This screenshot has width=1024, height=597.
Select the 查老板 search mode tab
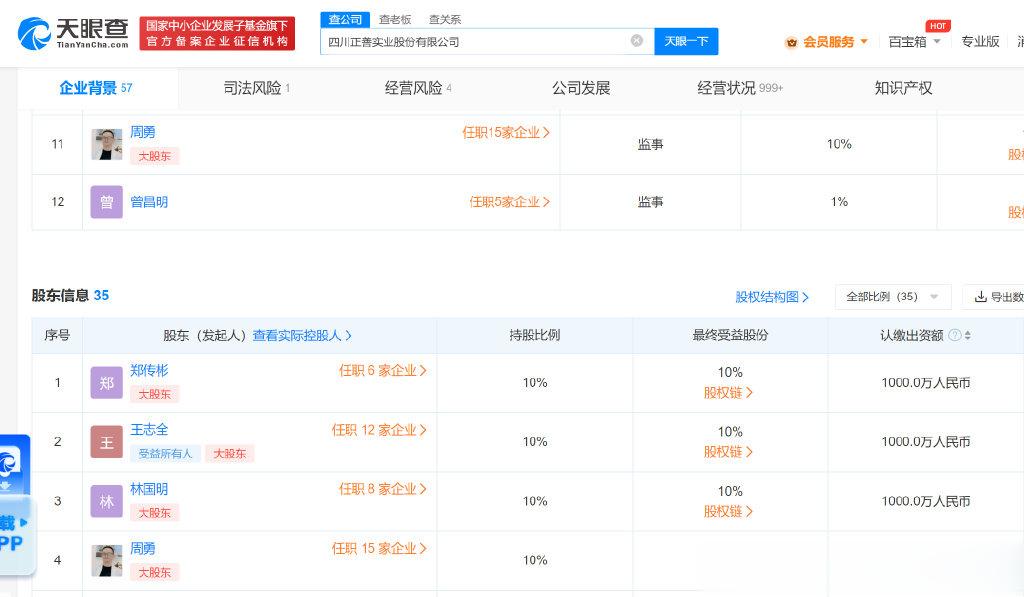click(x=395, y=20)
